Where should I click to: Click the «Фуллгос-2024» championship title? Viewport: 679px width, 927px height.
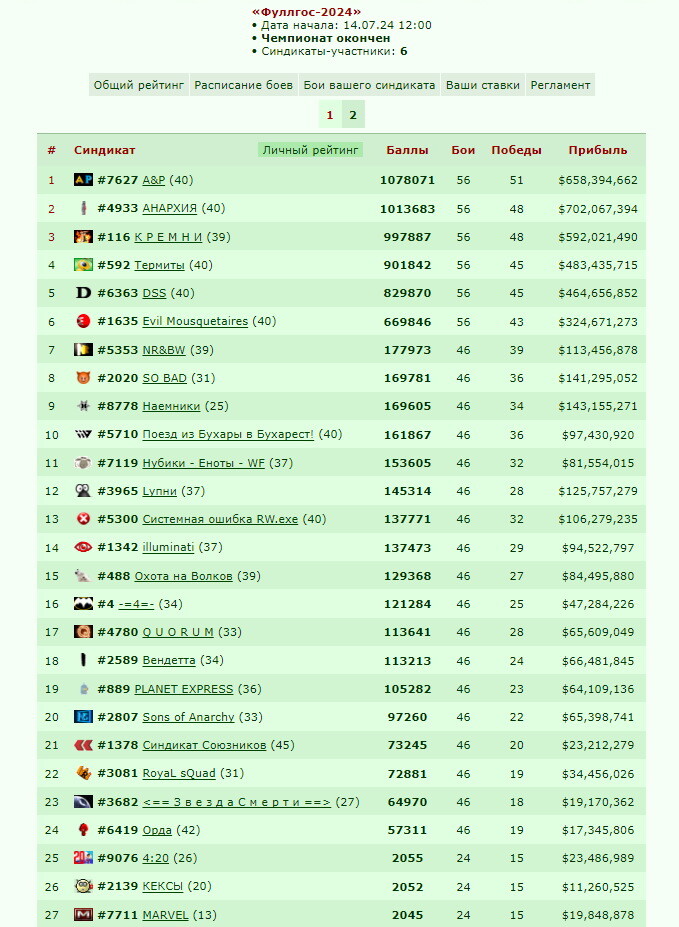pyautogui.click(x=307, y=12)
